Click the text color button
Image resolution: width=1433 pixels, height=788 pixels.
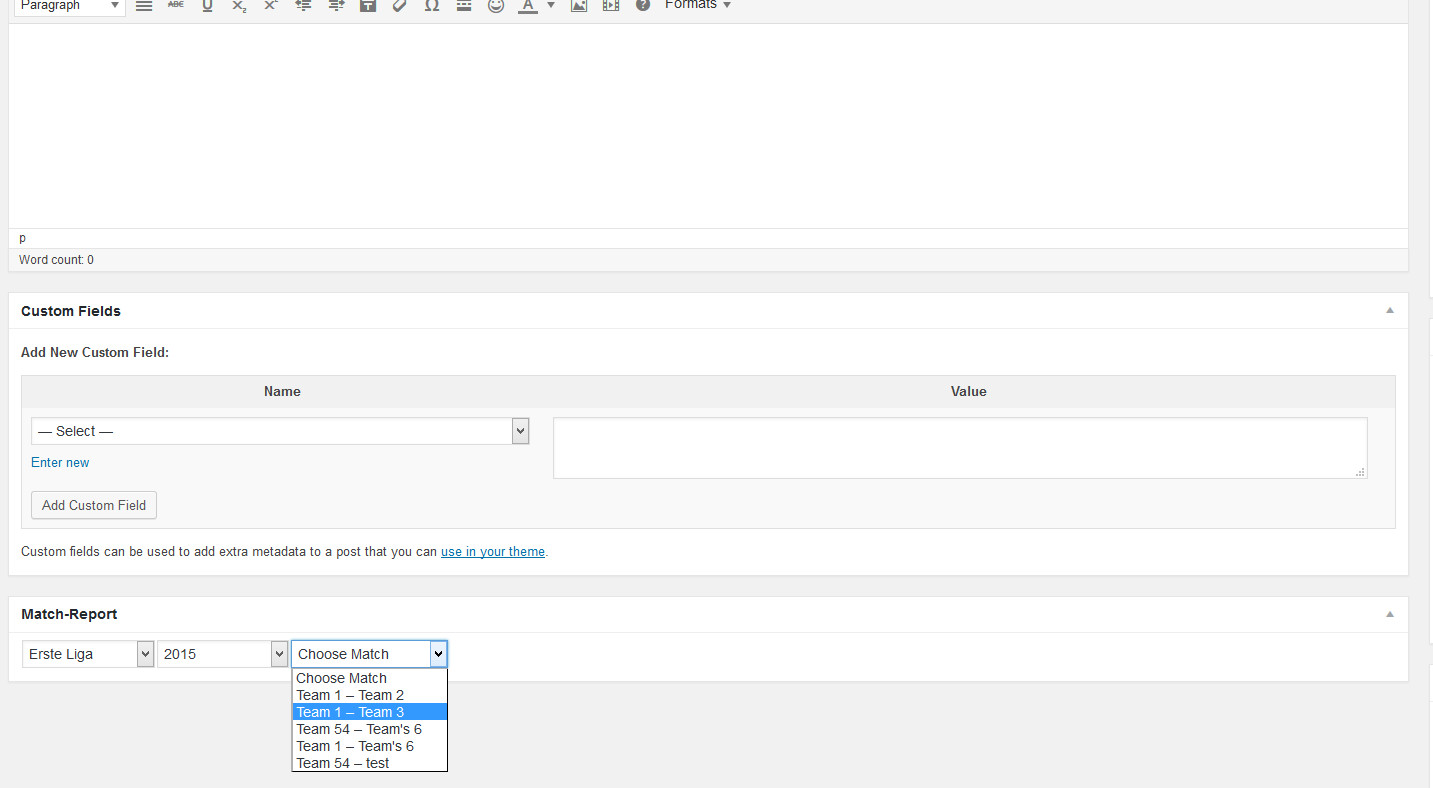[527, 5]
